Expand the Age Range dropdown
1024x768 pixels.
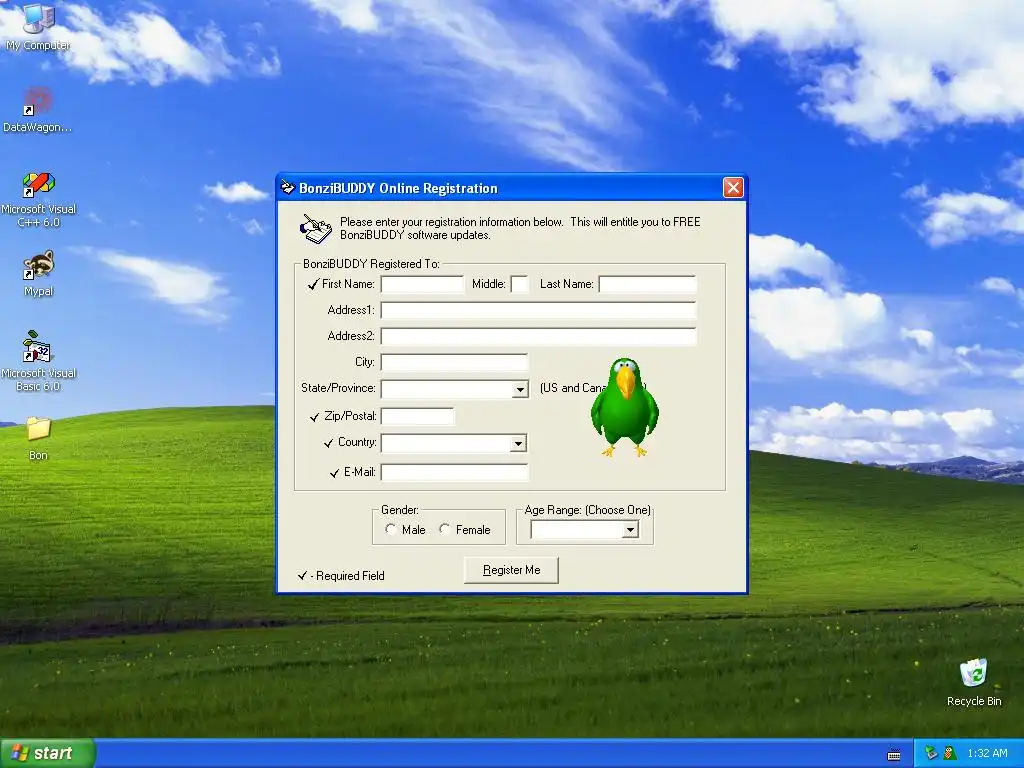pyautogui.click(x=630, y=530)
